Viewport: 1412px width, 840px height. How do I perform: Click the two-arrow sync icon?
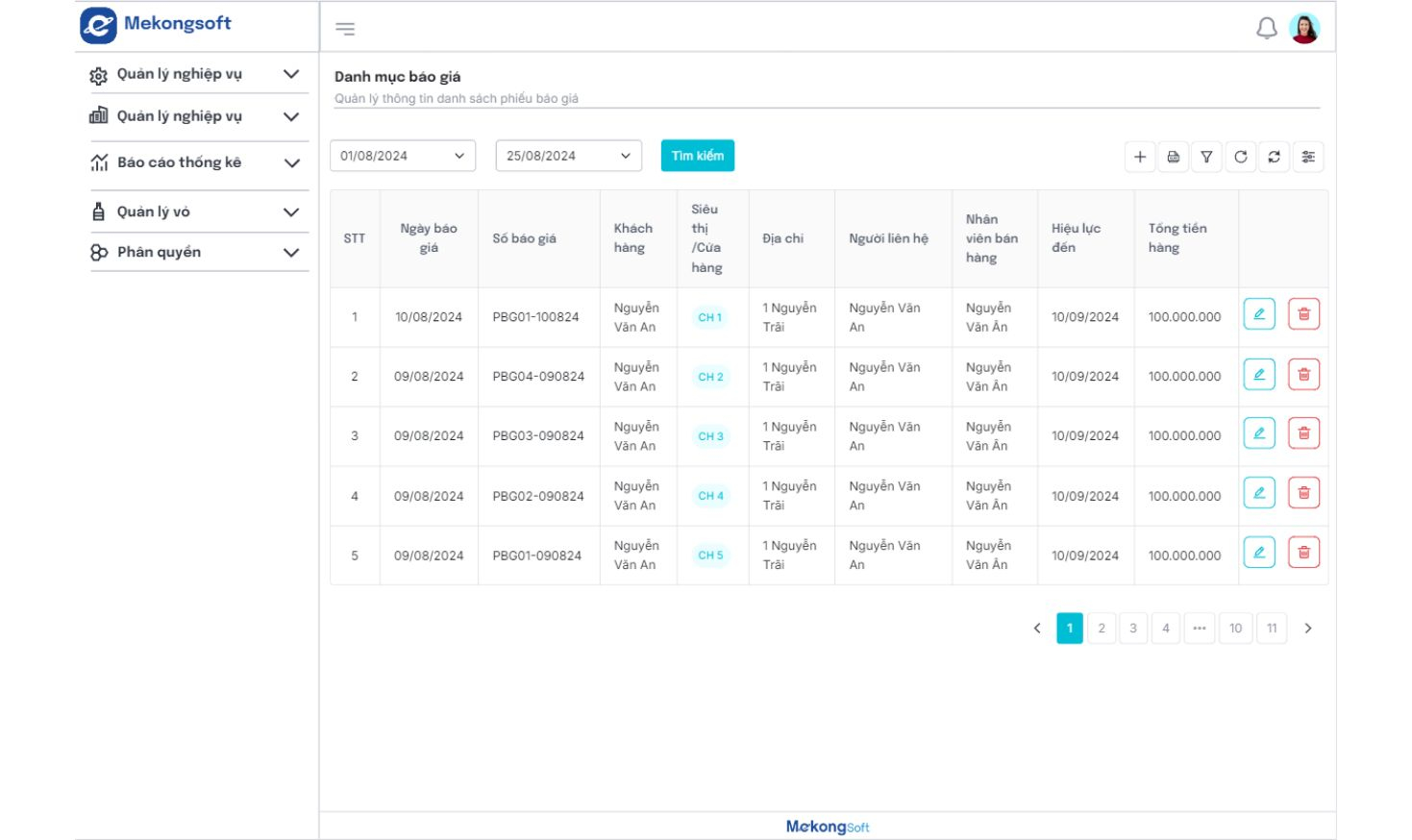coord(1275,157)
